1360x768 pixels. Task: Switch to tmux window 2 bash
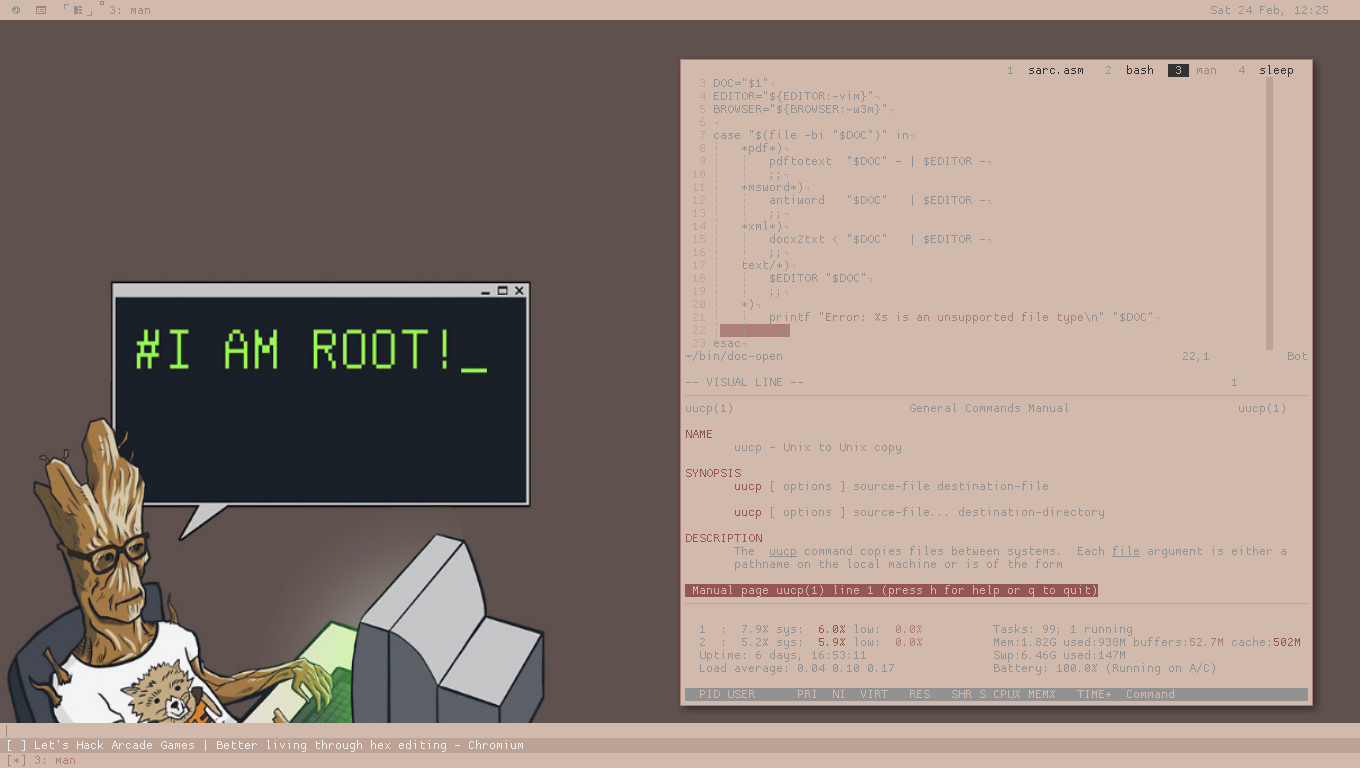pos(1130,70)
